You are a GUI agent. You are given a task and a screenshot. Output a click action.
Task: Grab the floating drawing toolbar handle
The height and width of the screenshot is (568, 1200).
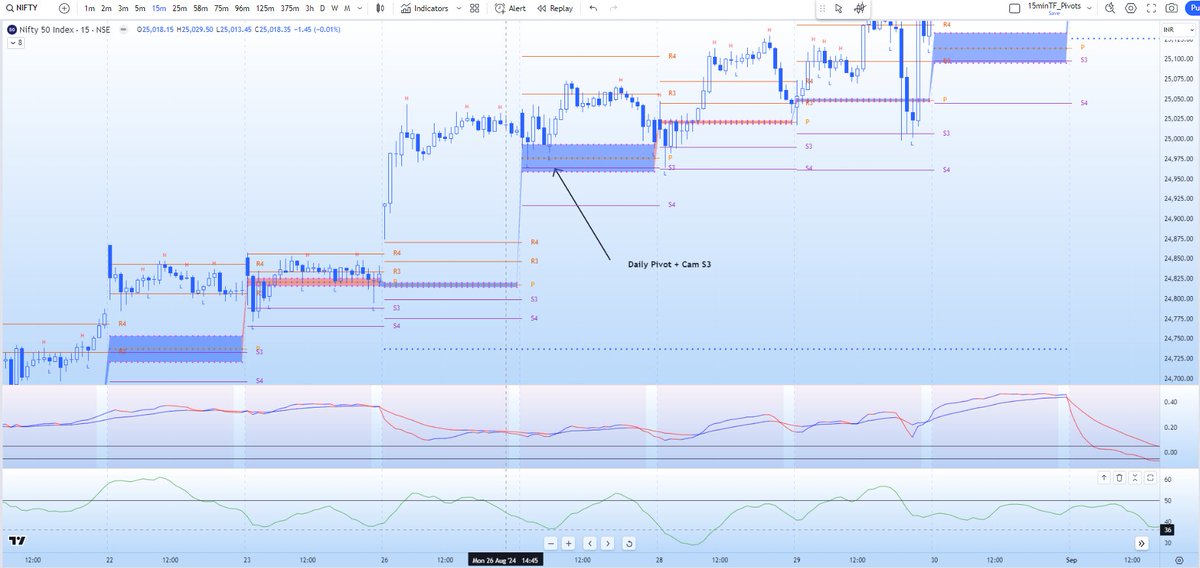point(822,8)
